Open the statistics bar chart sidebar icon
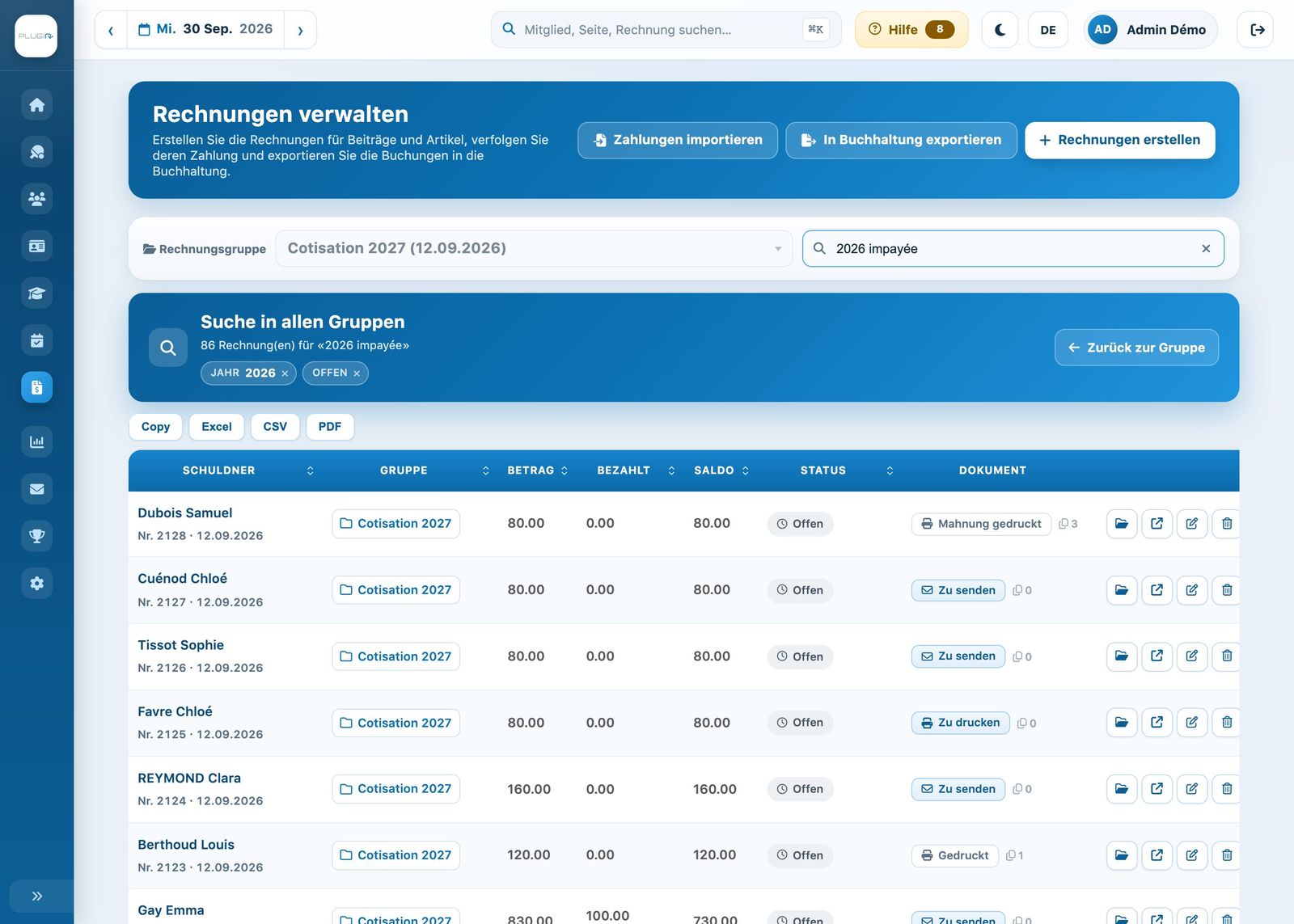The image size is (1294, 924). coord(36,441)
